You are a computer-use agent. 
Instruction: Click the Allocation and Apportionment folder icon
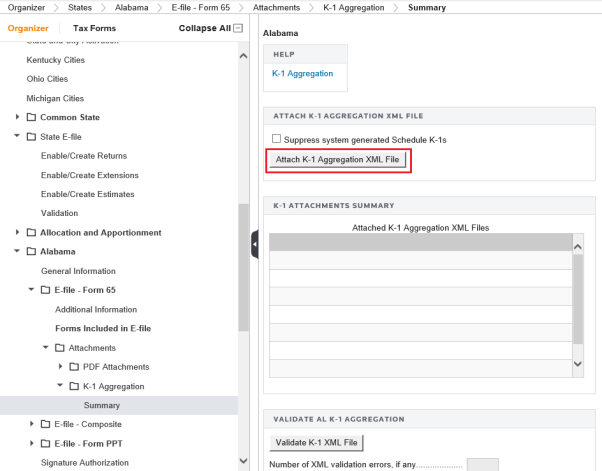coord(31,233)
